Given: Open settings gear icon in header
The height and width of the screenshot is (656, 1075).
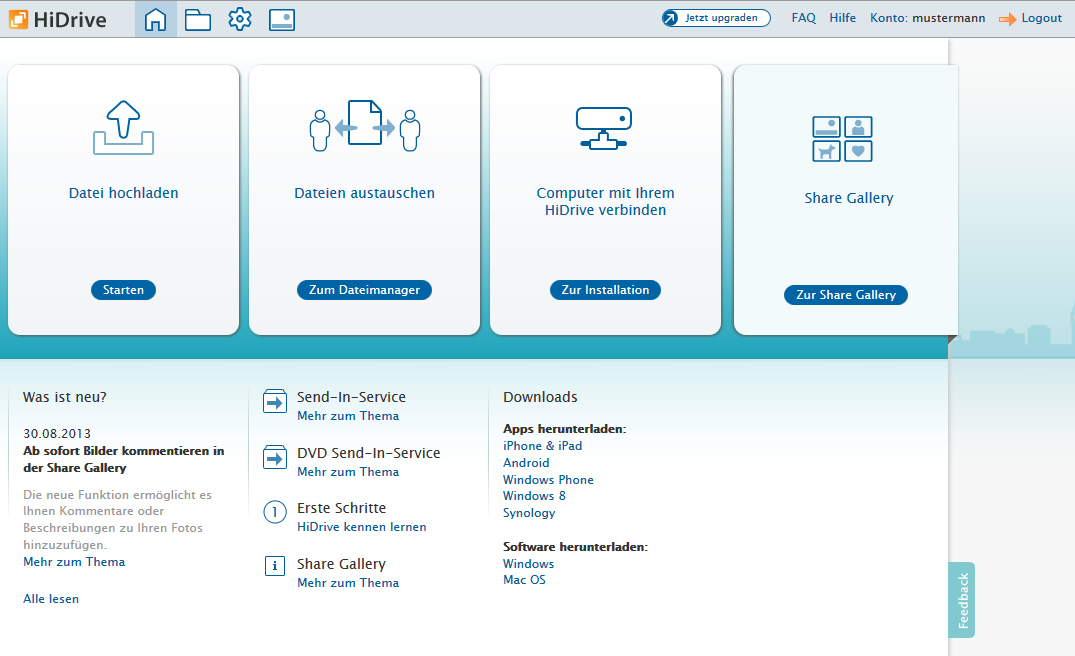Looking at the screenshot, I should click(240, 19).
